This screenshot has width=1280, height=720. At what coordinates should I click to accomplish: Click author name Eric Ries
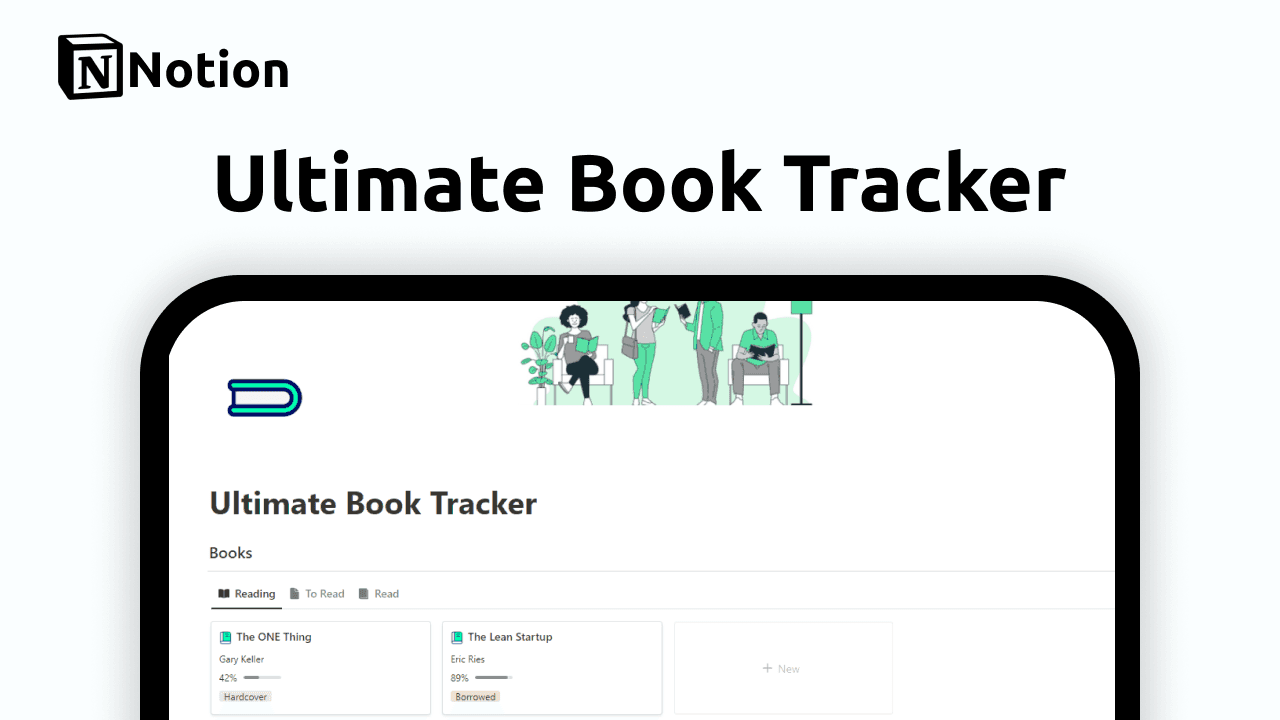tap(467, 659)
